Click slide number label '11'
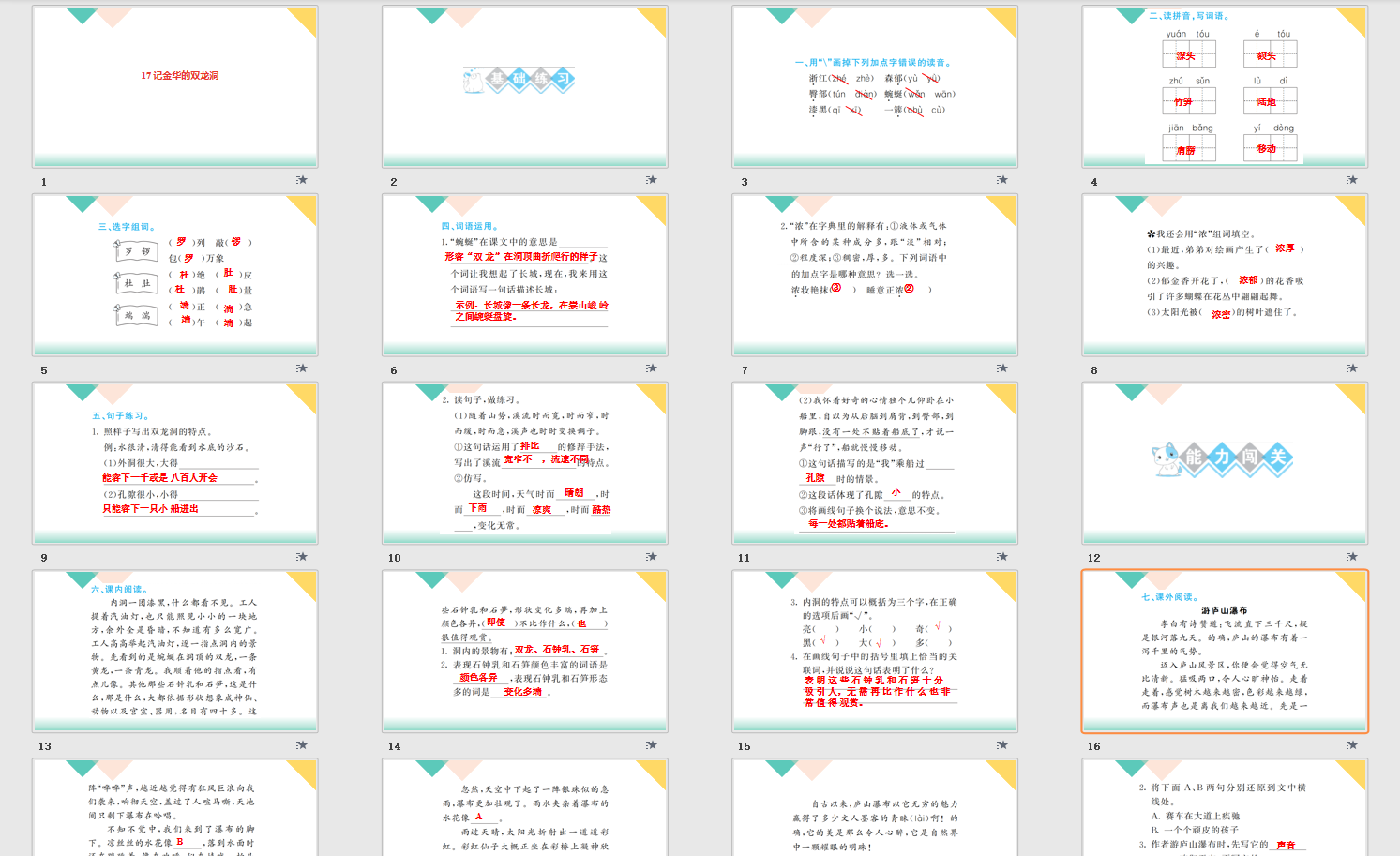This screenshot has height=856, width=1400. (x=745, y=558)
